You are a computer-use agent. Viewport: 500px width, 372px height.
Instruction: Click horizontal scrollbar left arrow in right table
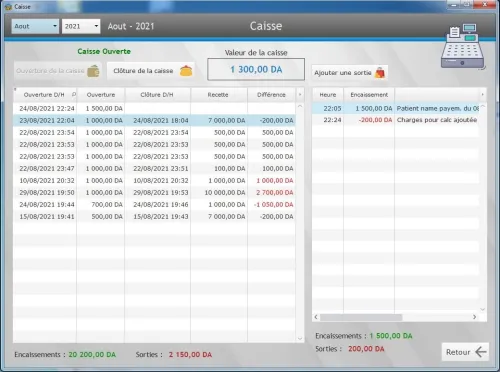316,317
